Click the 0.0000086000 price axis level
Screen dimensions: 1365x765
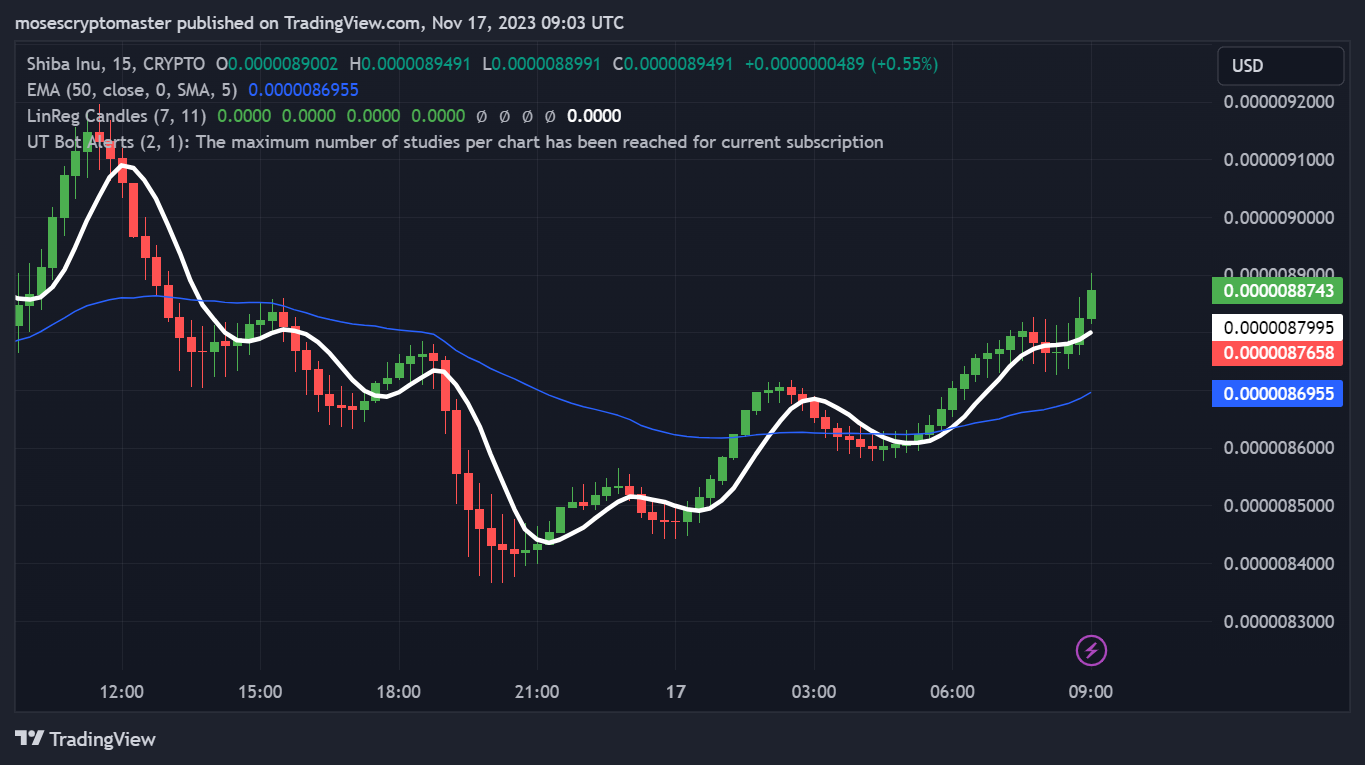click(x=1279, y=447)
